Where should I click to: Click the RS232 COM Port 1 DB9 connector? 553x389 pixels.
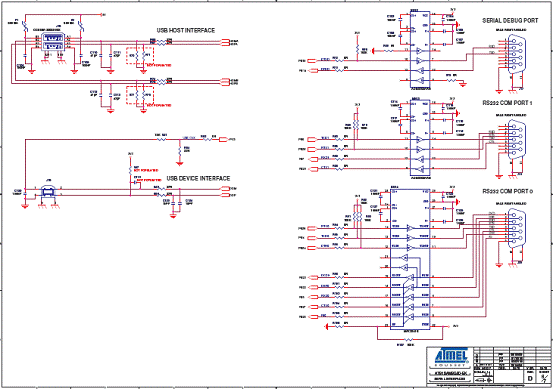tap(516, 139)
